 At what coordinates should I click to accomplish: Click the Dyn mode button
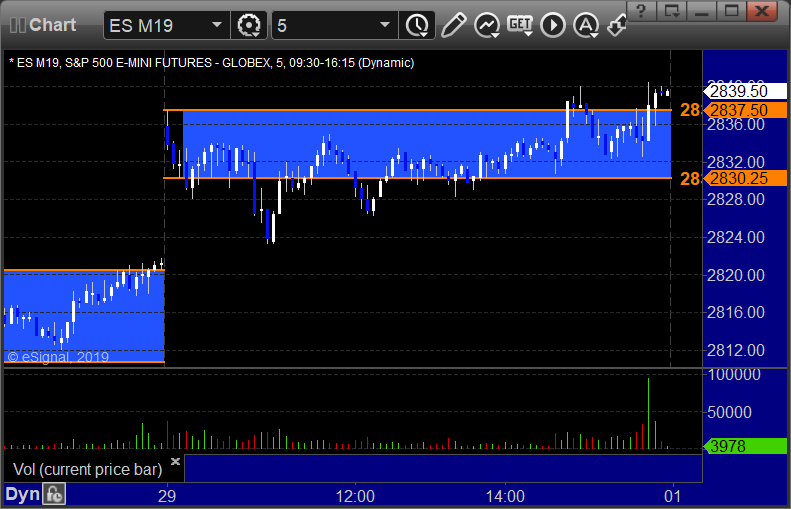pyautogui.click(x=22, y=494)
